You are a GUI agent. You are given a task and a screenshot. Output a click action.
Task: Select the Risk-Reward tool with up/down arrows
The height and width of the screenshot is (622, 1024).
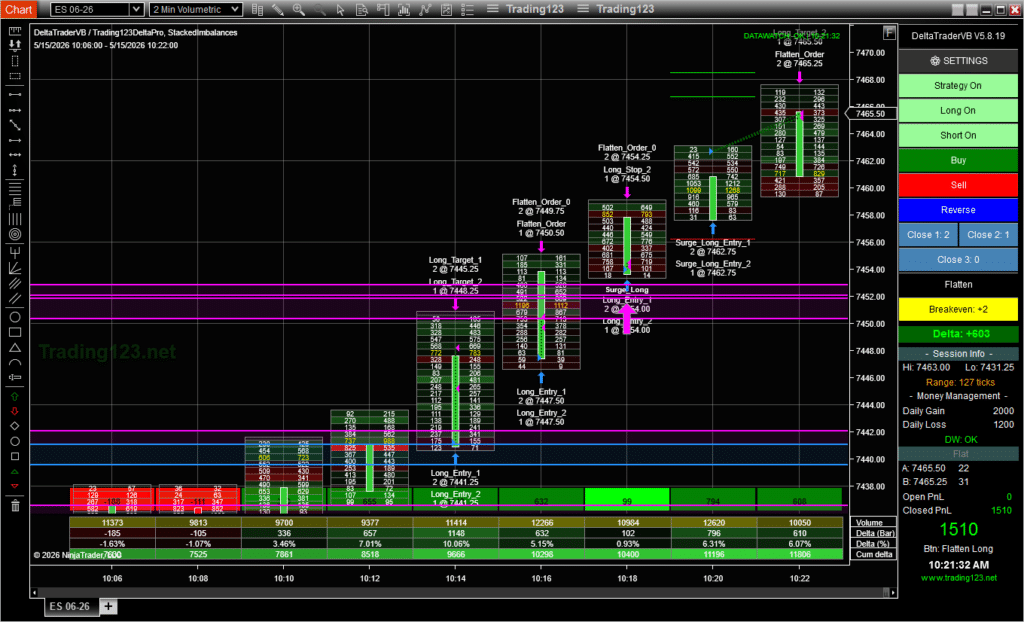click(15, 45)
